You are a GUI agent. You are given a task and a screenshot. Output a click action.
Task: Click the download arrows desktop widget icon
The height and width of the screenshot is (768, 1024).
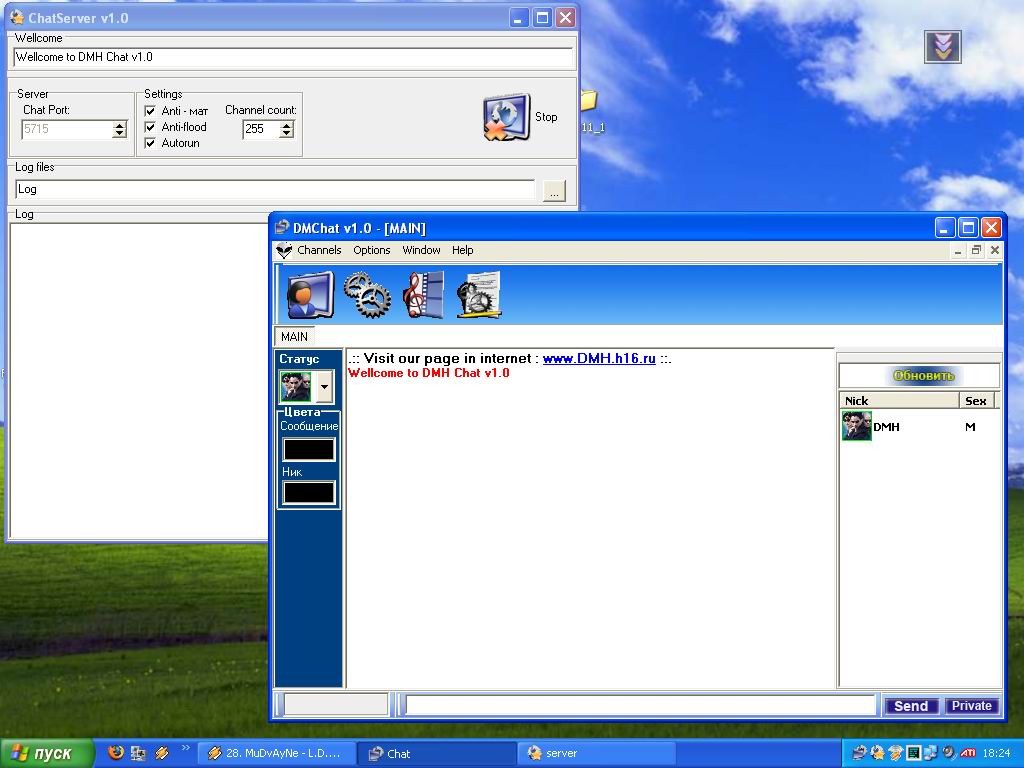pyautogui.click(x=942, y=46)
